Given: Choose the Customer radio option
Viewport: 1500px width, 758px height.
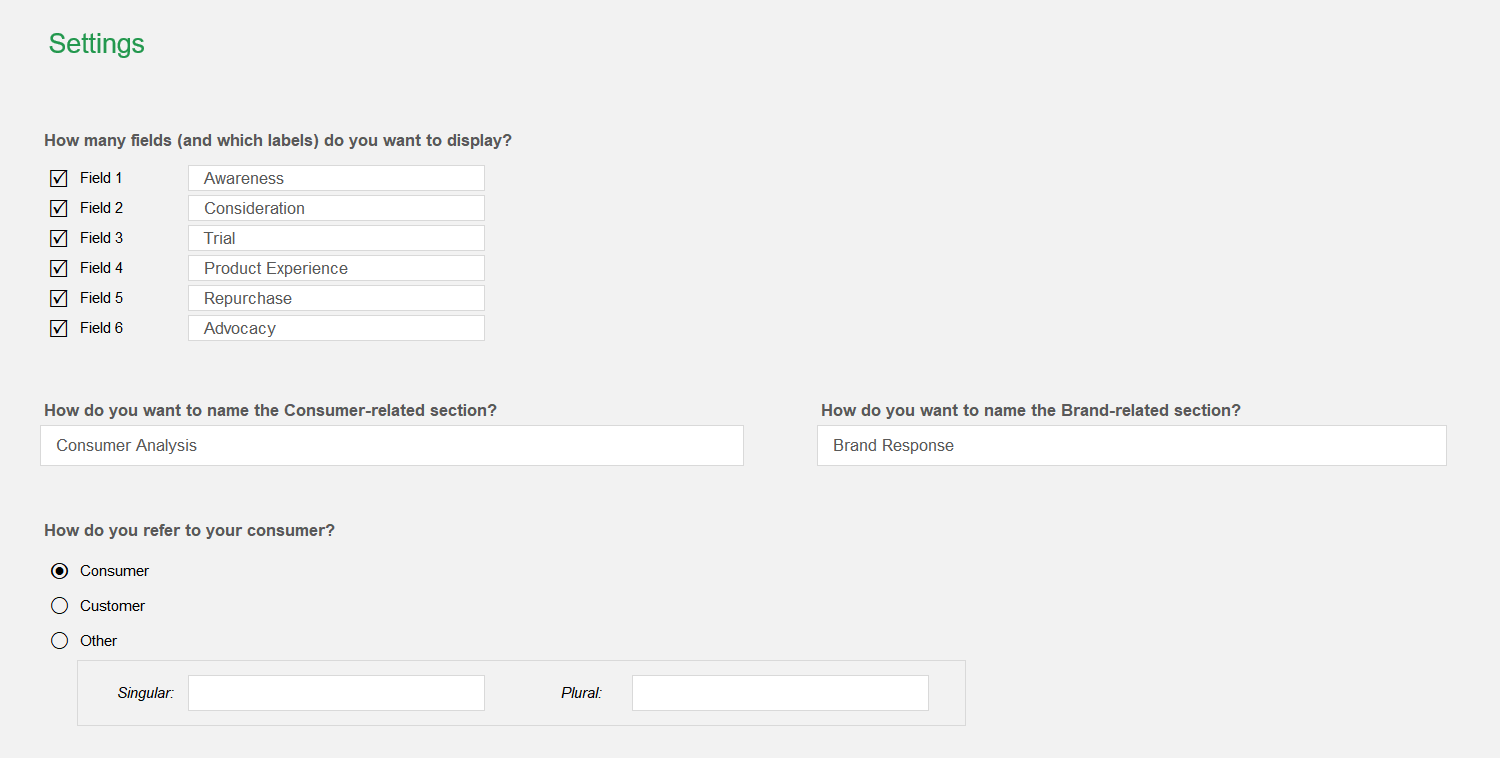Looking at the screenshot, I should [x=60, y=606].
